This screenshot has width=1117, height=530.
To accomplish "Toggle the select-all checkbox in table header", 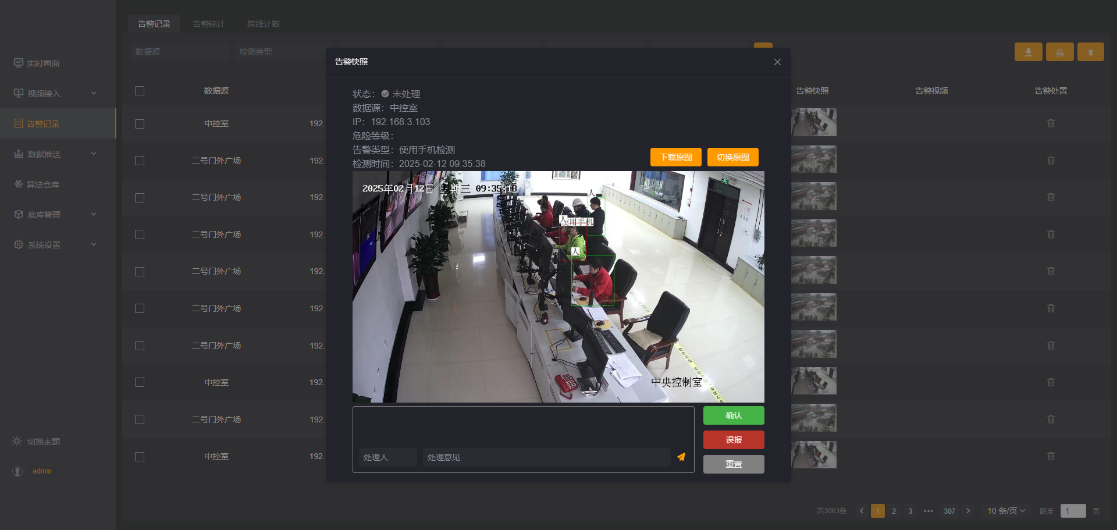I will (x=140, y=90).
